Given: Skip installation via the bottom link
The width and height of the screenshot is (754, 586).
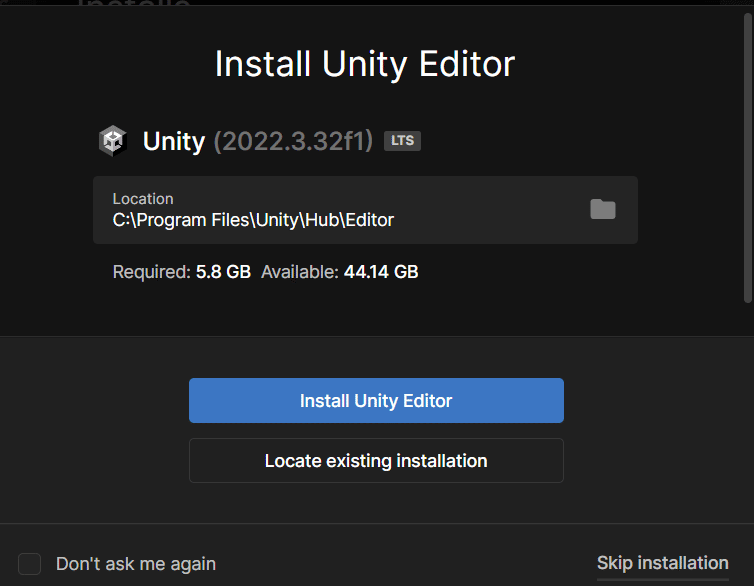Looking at the screenshot, I should 663,563.
